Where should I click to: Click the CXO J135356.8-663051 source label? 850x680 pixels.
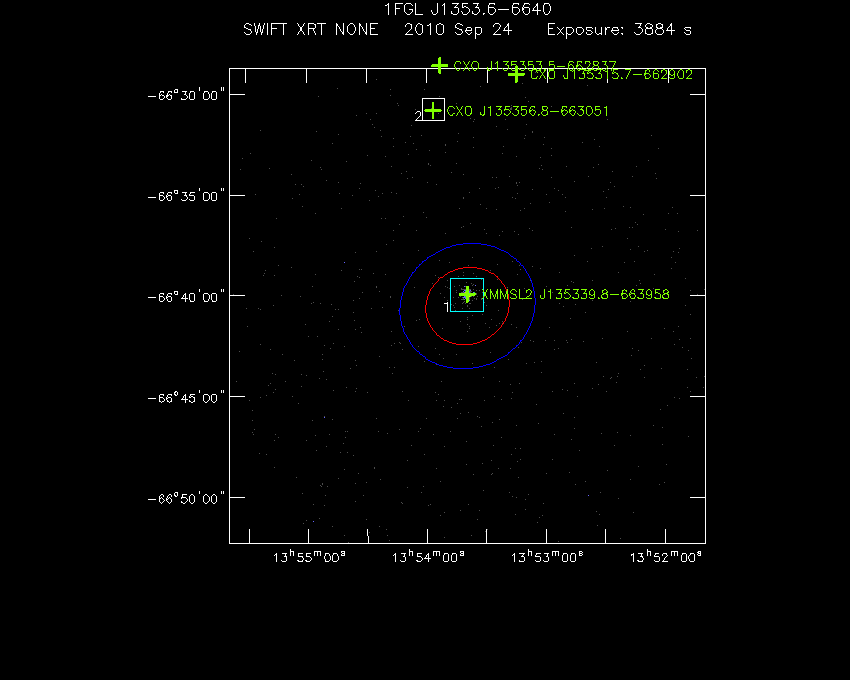point(527,111)
